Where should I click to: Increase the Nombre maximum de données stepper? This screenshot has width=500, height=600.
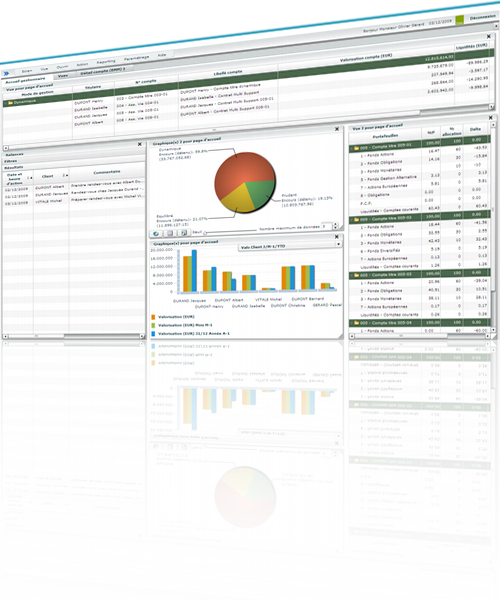(336, 224)
